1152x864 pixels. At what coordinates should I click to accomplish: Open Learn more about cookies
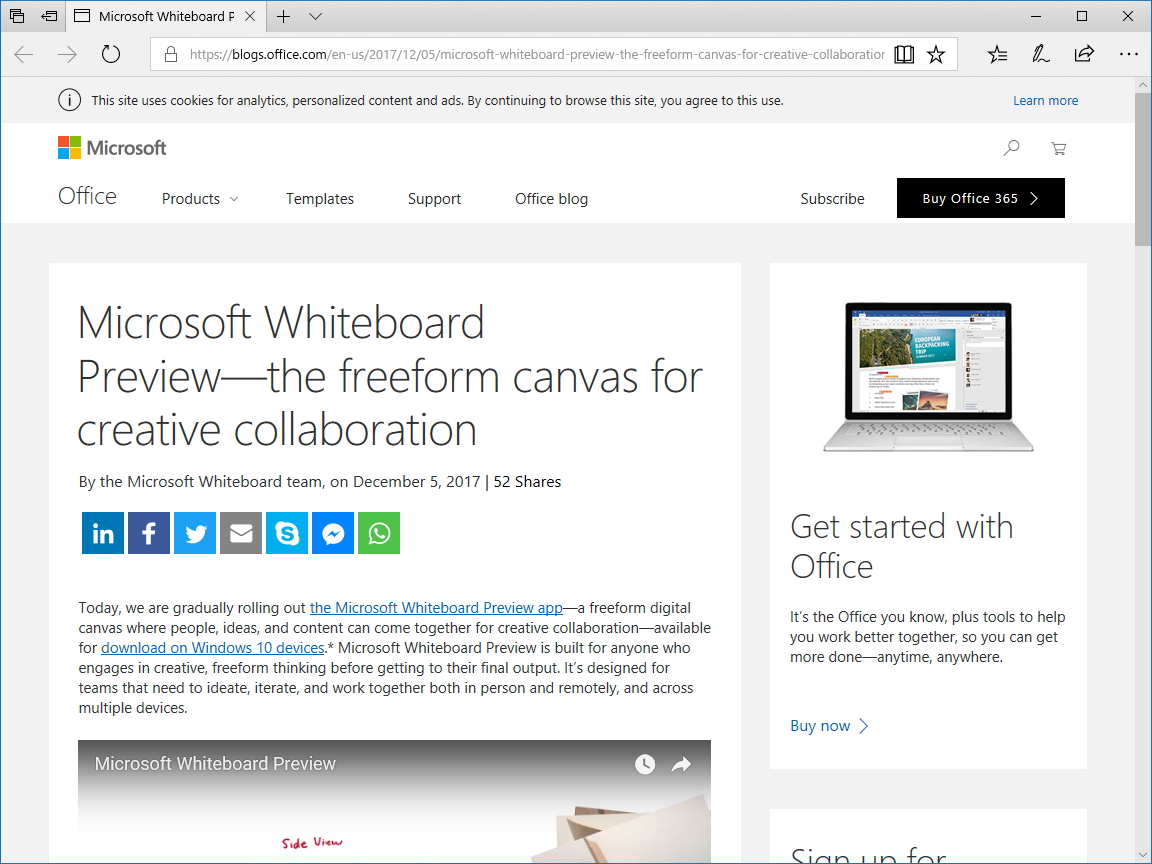[1045, 101]
